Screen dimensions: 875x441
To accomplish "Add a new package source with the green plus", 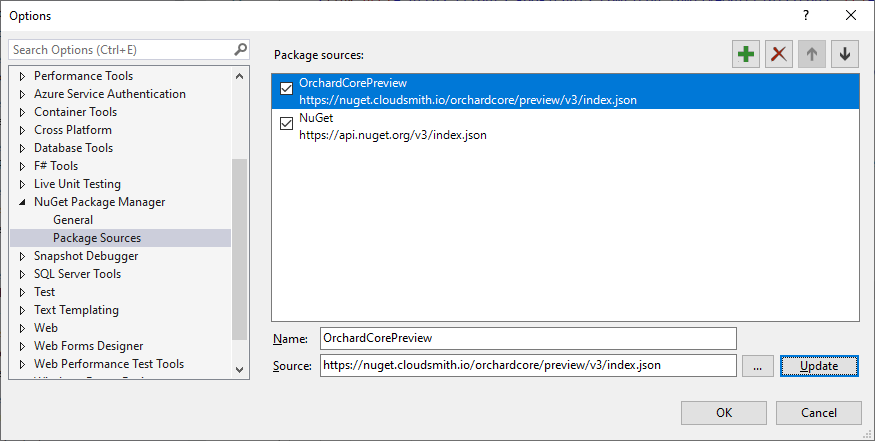I will click(746, 54).
